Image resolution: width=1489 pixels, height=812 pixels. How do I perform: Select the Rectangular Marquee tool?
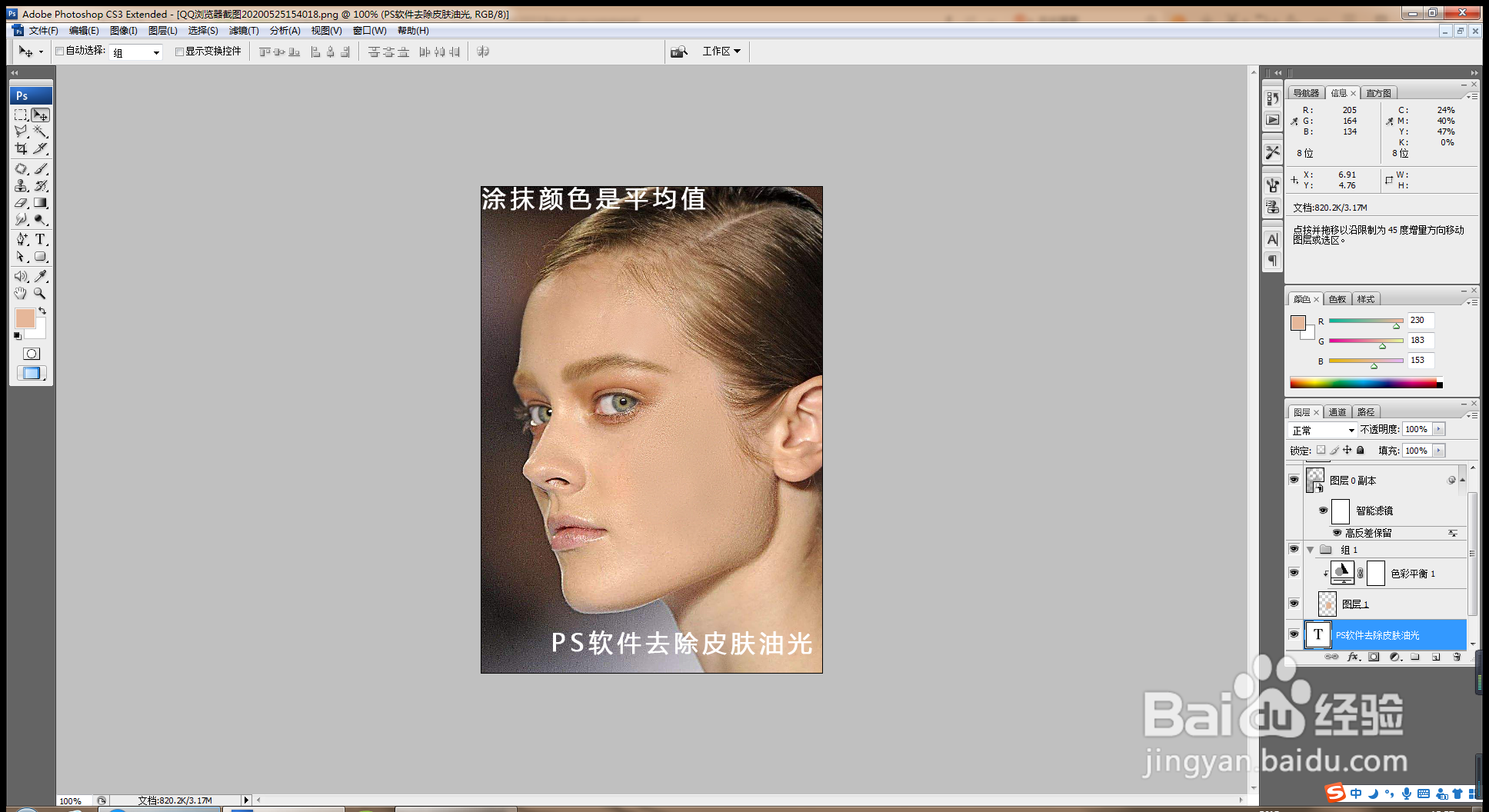(x=22, y=115)
